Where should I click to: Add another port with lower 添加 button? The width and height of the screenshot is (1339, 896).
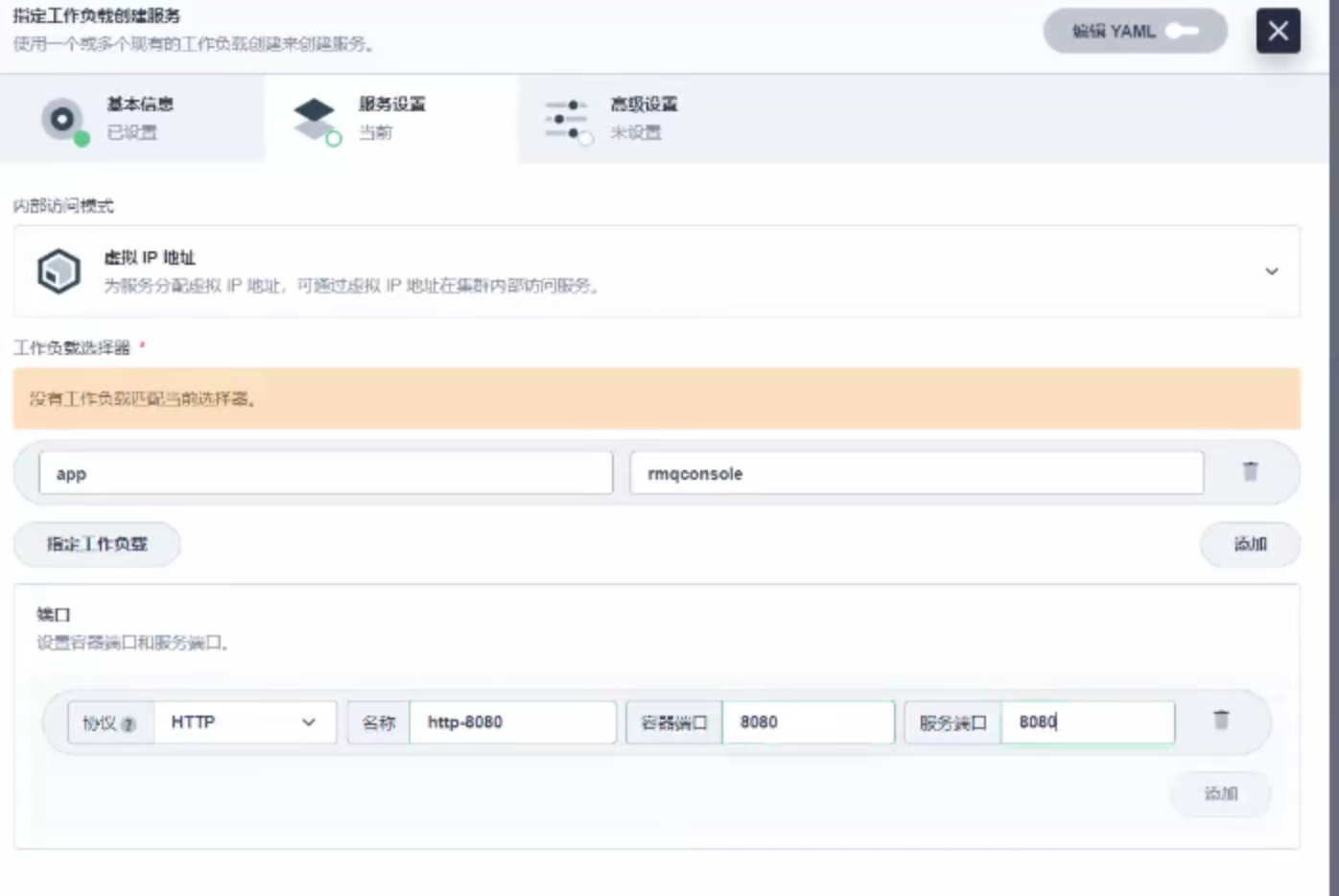[1221, 793]
